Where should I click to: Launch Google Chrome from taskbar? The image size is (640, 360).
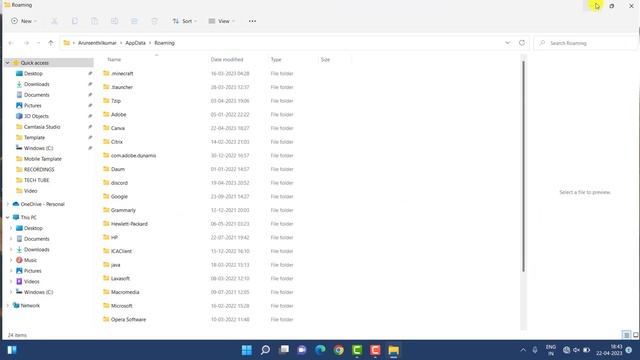pos(339,350)
